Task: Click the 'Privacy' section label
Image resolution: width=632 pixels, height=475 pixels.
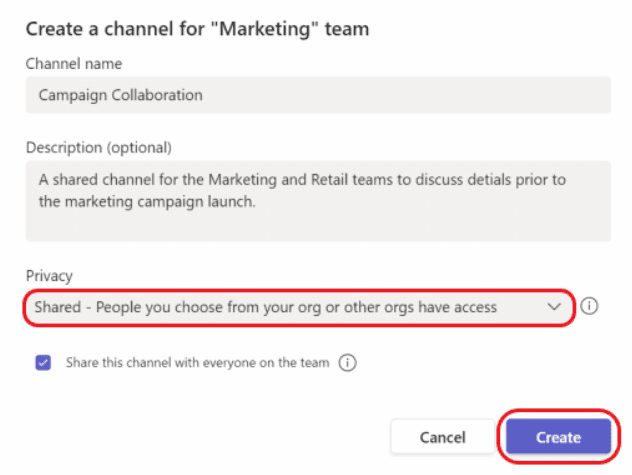Action: point(49,276)
